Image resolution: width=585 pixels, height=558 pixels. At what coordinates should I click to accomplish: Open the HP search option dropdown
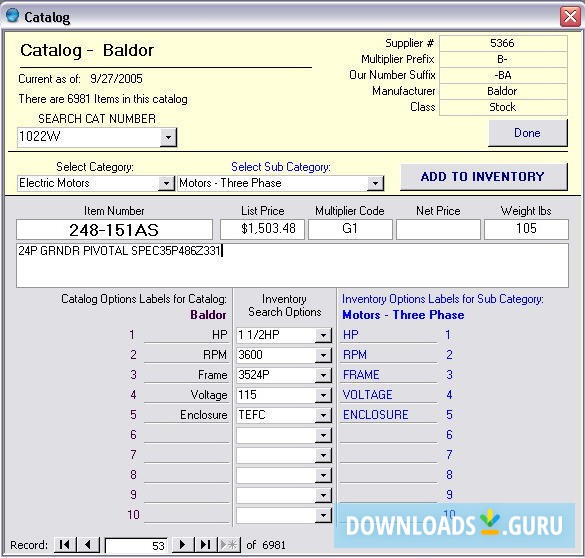coord(323,335)
